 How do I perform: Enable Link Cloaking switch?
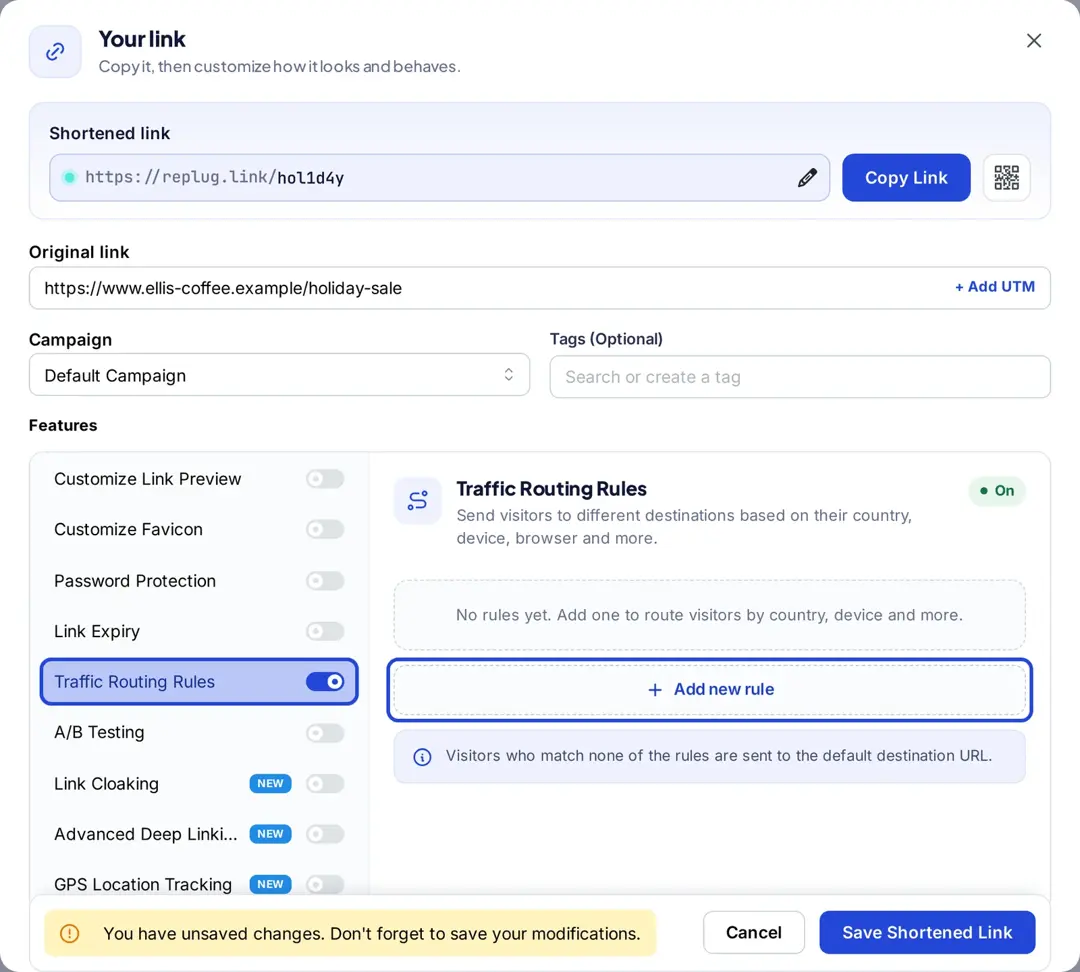click(x=324, y=783)
